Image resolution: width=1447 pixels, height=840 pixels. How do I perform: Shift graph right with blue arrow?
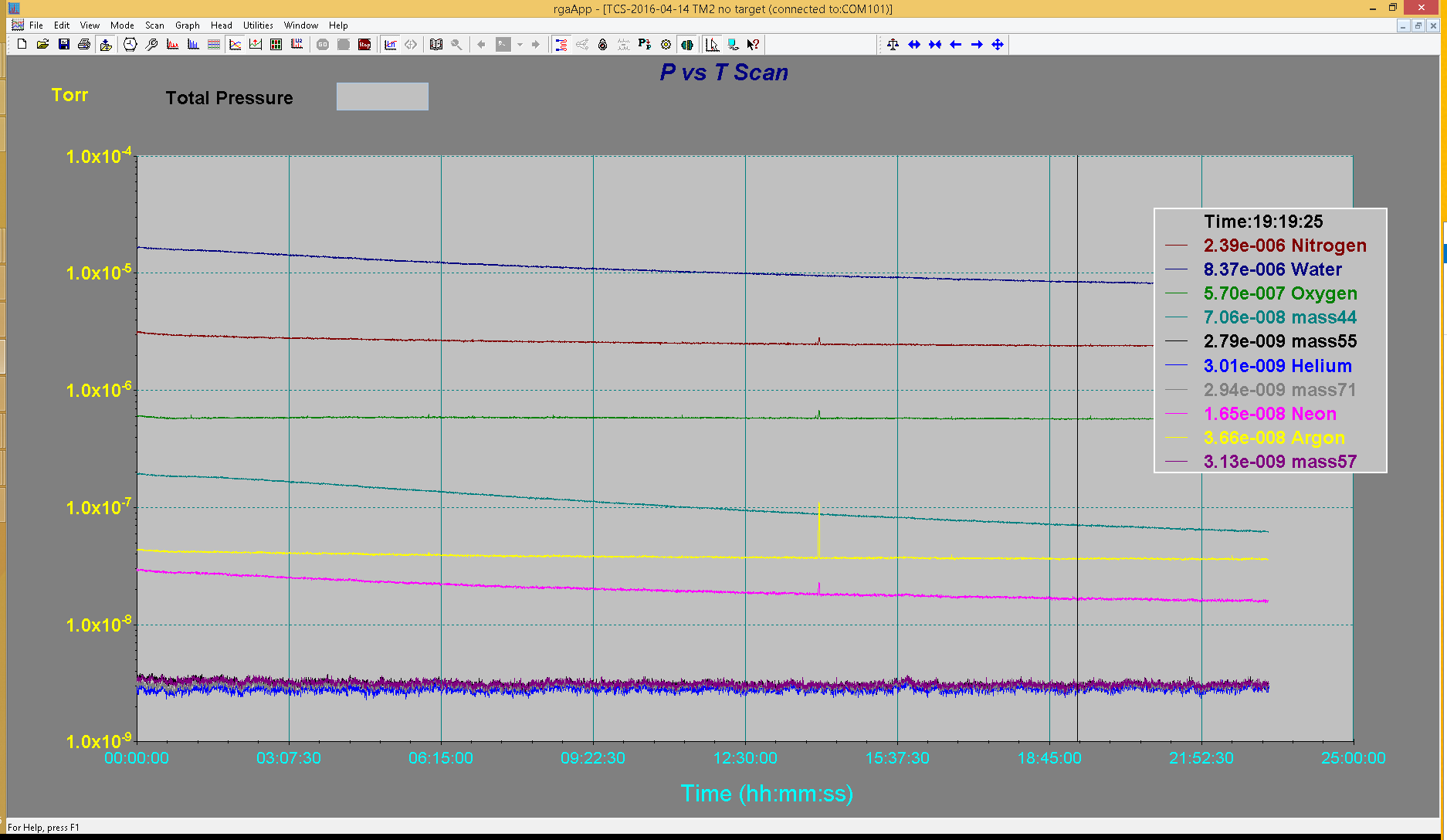(977, 45)
